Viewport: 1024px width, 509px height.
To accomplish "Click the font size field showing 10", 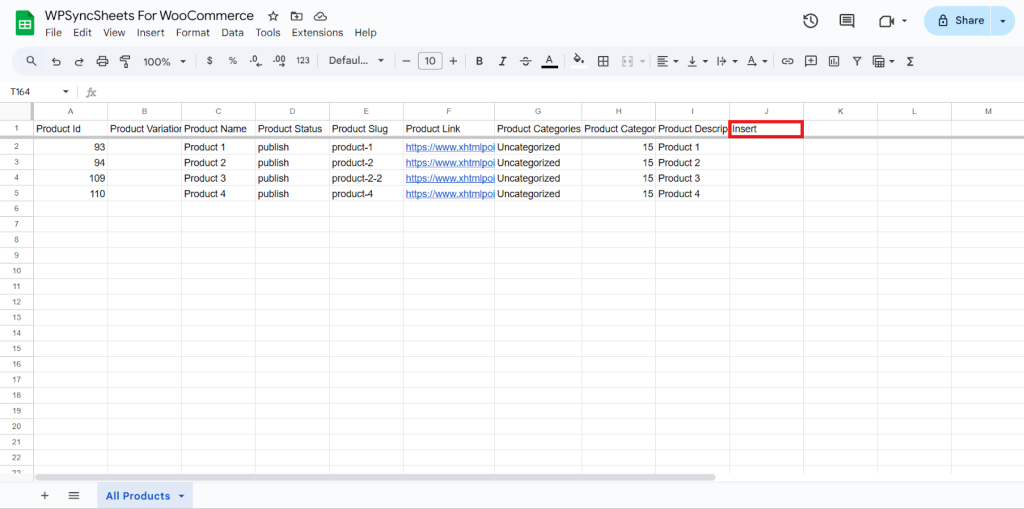I will click(430, 61).
